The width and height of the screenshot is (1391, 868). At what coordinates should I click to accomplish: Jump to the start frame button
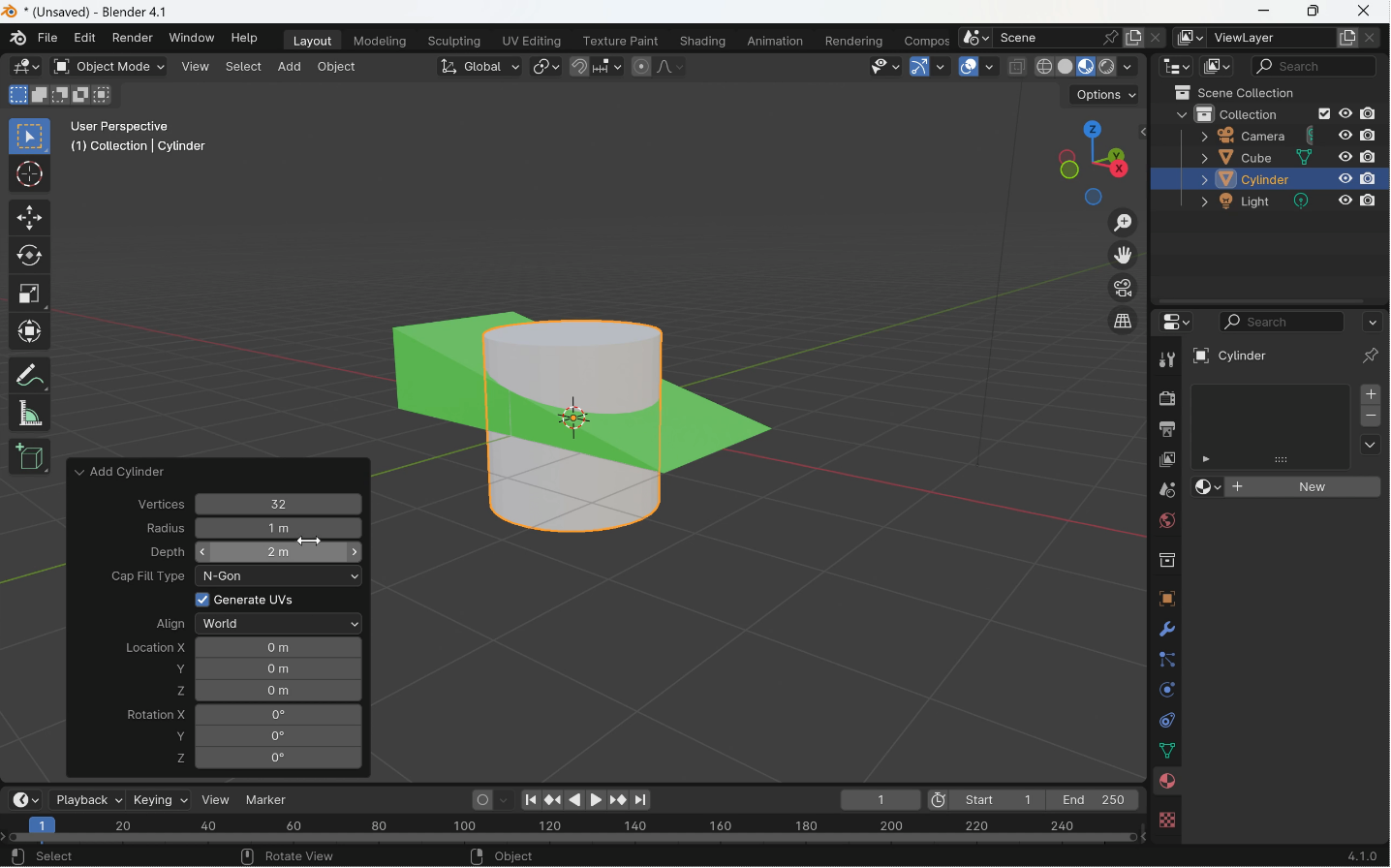tap(531, 800)
